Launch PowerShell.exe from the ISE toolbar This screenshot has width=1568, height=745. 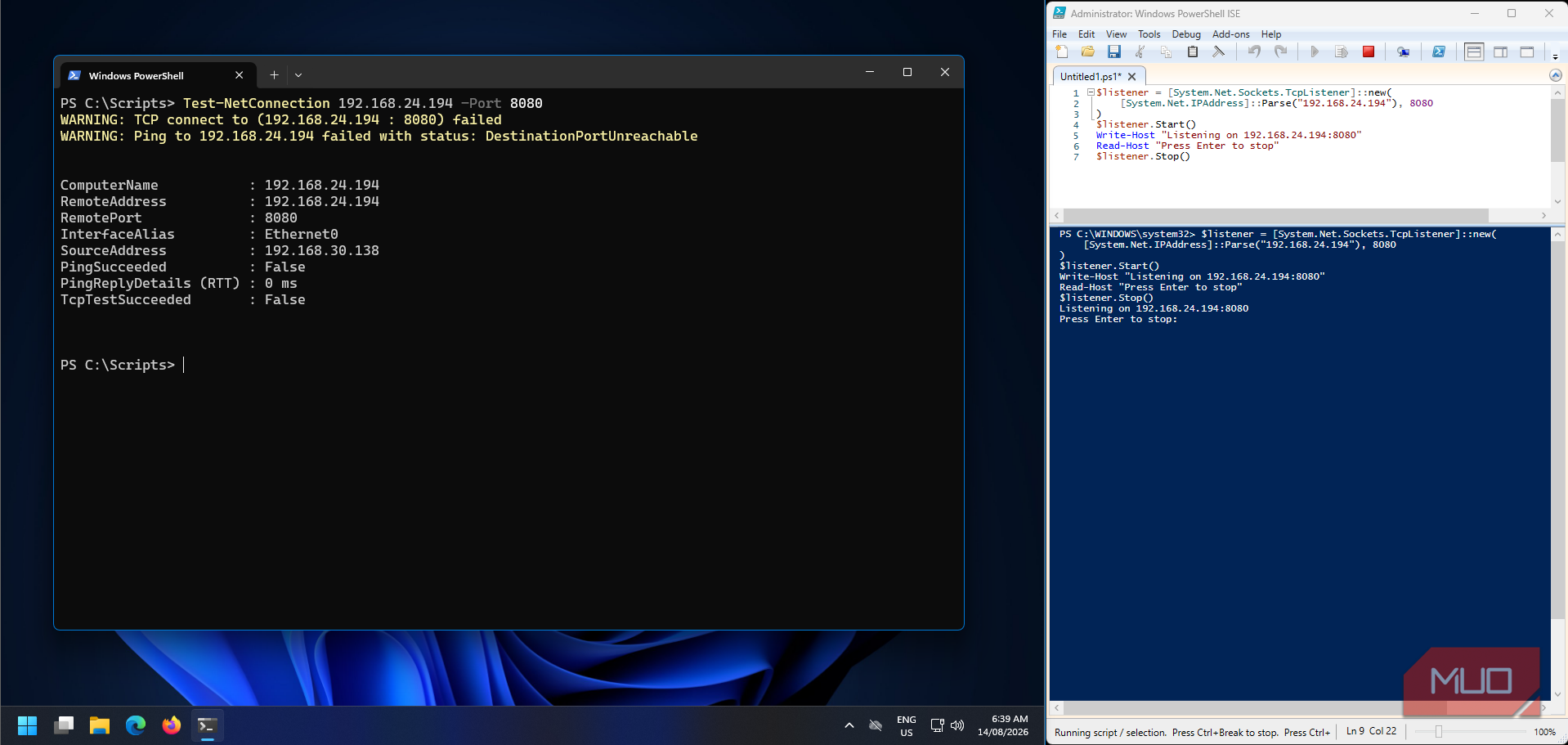tap(1439, 52)
